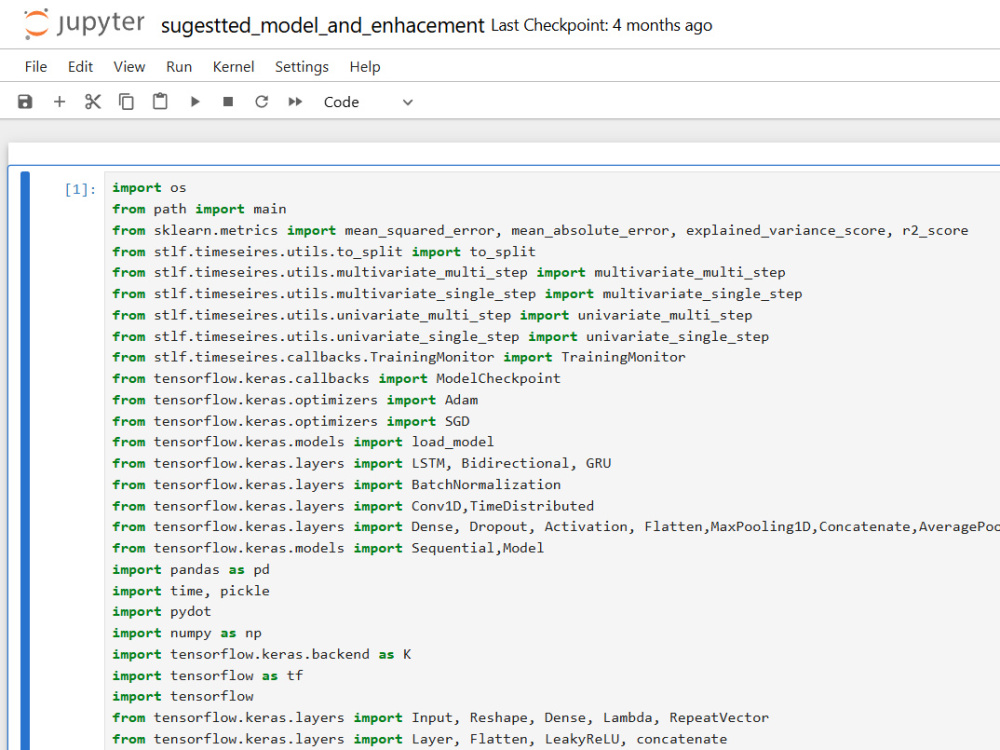Open the cell type dropdown showing Code
1000x750 pixels.
coord(368,102)
